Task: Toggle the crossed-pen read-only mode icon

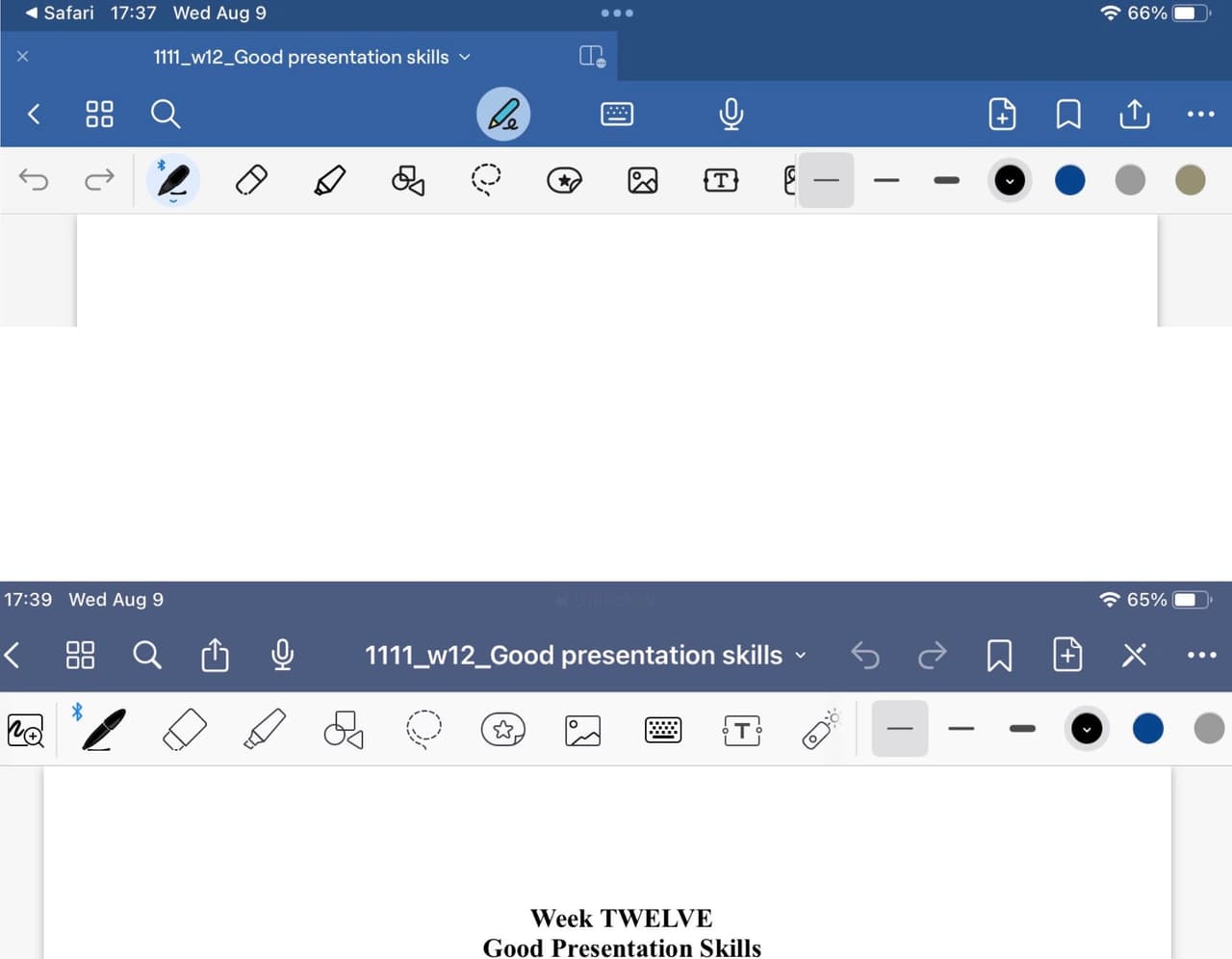Action: [1135, 656]
